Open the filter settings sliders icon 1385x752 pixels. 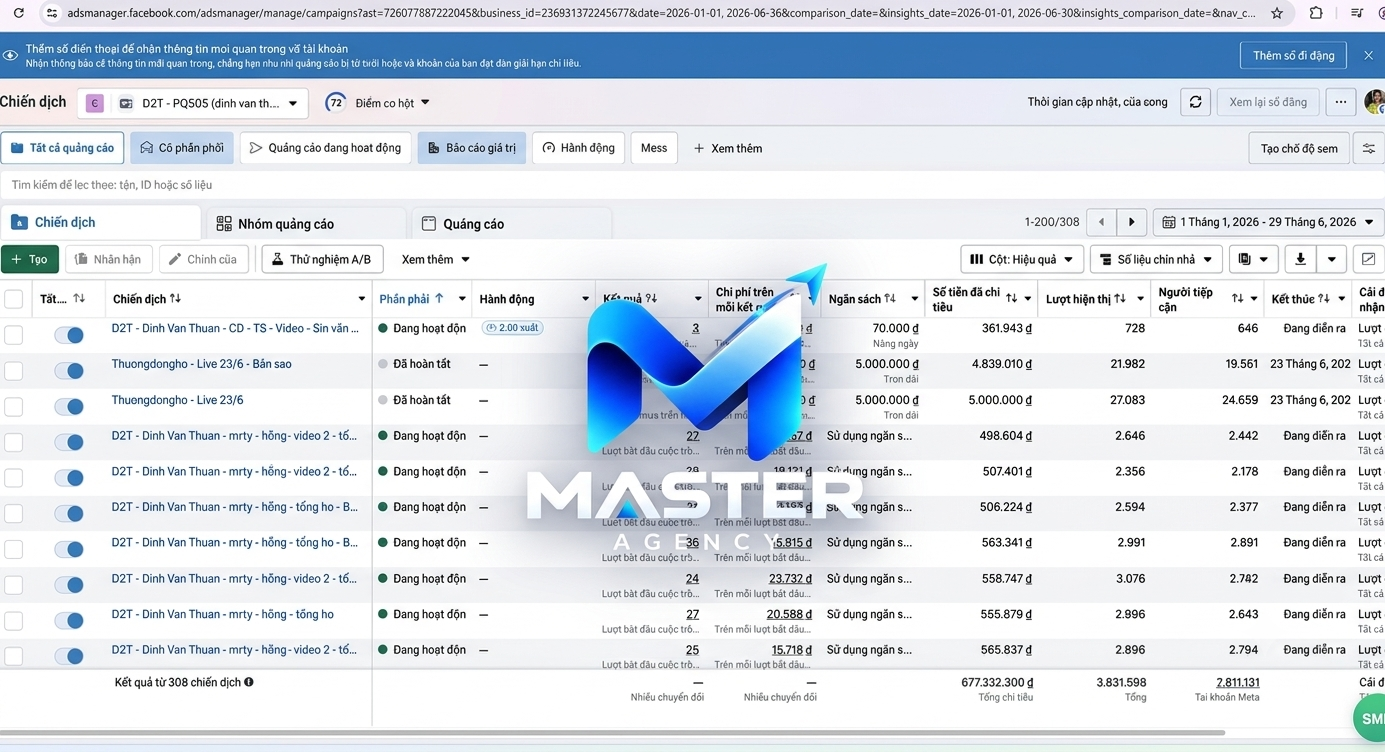(x=1369, y=148)
